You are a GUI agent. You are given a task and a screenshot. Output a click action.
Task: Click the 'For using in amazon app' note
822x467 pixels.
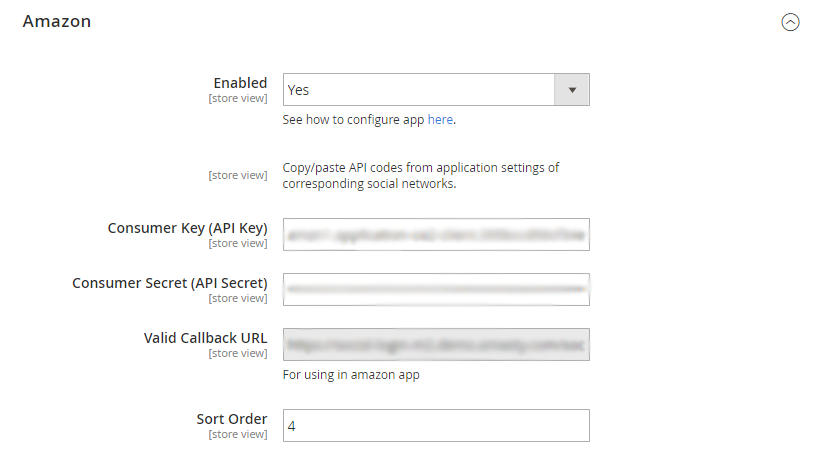(351, 375)
